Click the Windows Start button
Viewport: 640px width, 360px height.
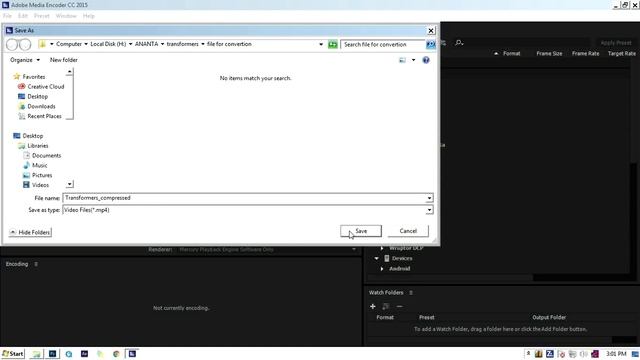tap(13, 353)
